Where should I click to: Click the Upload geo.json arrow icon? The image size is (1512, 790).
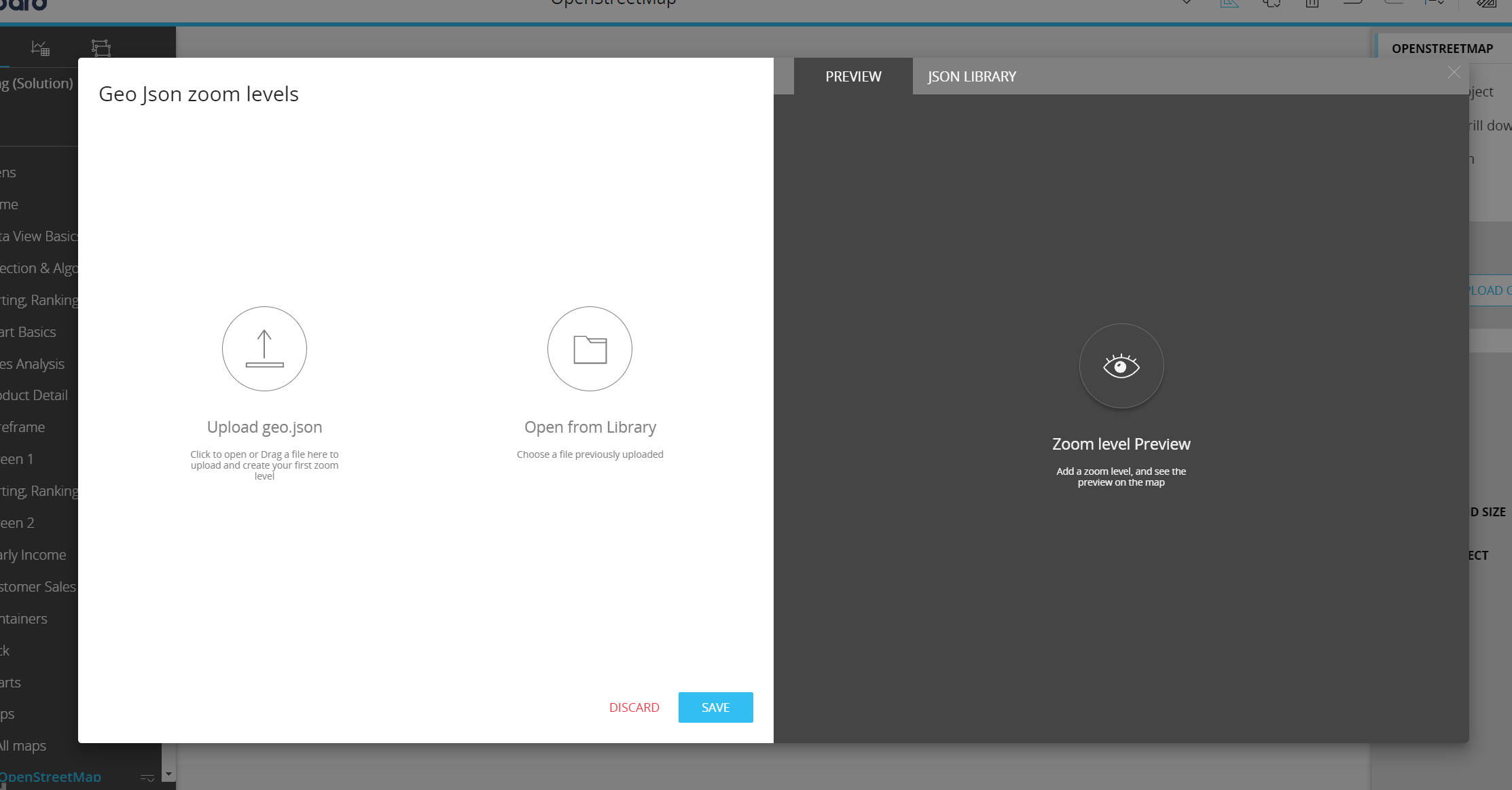(x=264, y=348)
